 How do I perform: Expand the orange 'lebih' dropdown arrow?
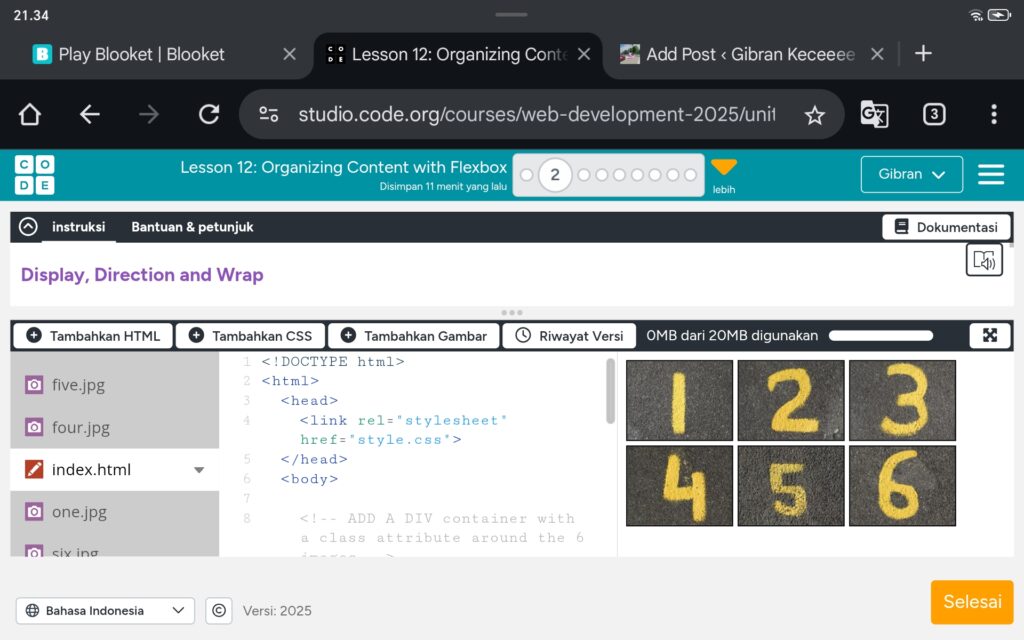tap(723, 168)
